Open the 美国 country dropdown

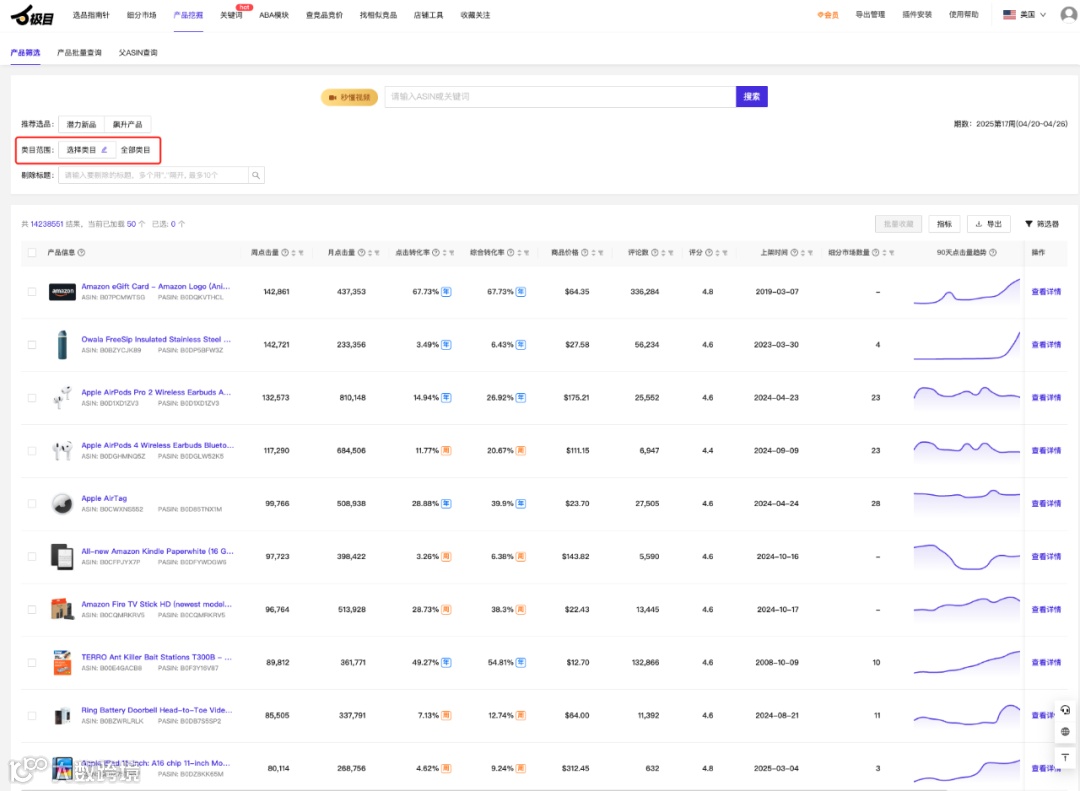click(1025, 14)
